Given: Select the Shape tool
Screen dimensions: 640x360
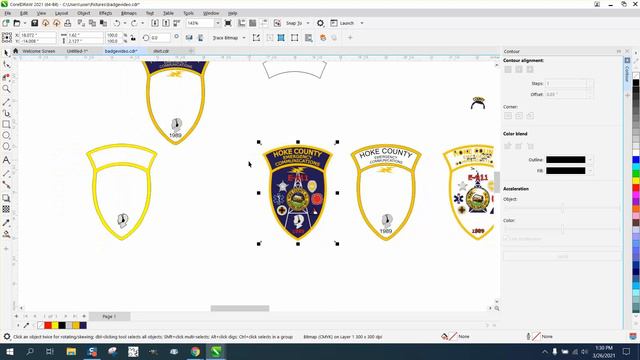Looking at the screenshot, I should (6, 64).
